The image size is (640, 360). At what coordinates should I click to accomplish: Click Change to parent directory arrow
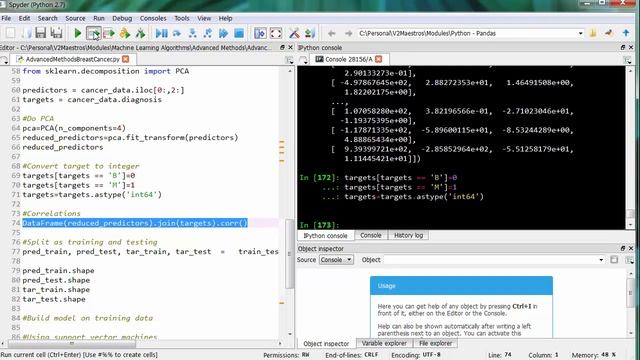pyautogui.click(x=626, y=33)
